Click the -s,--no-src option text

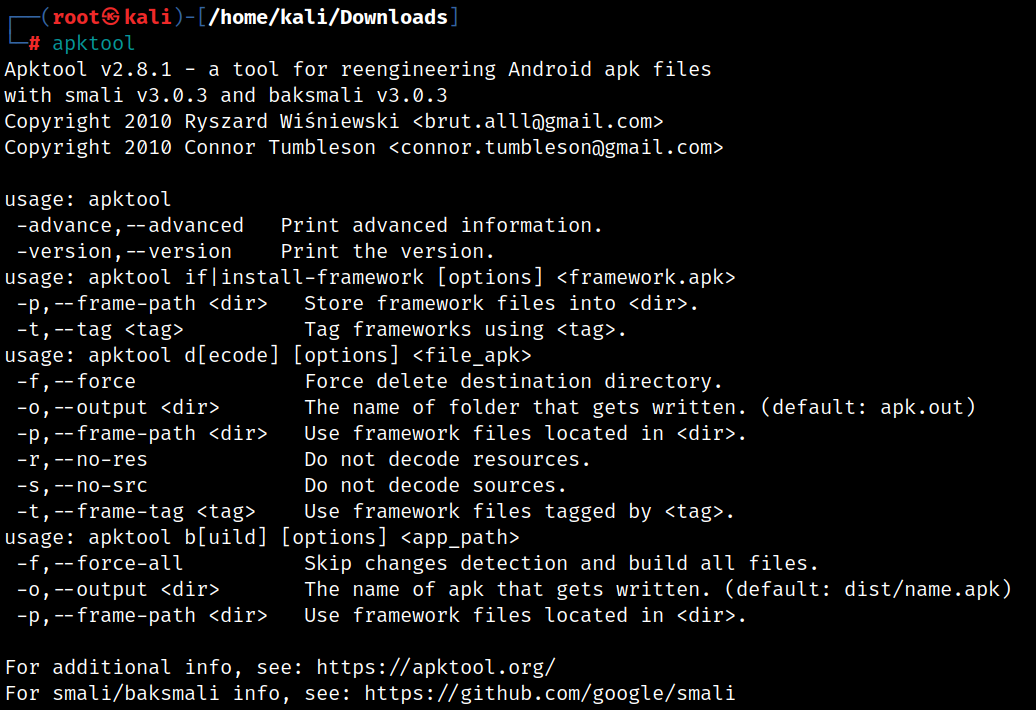pos(82,485)
